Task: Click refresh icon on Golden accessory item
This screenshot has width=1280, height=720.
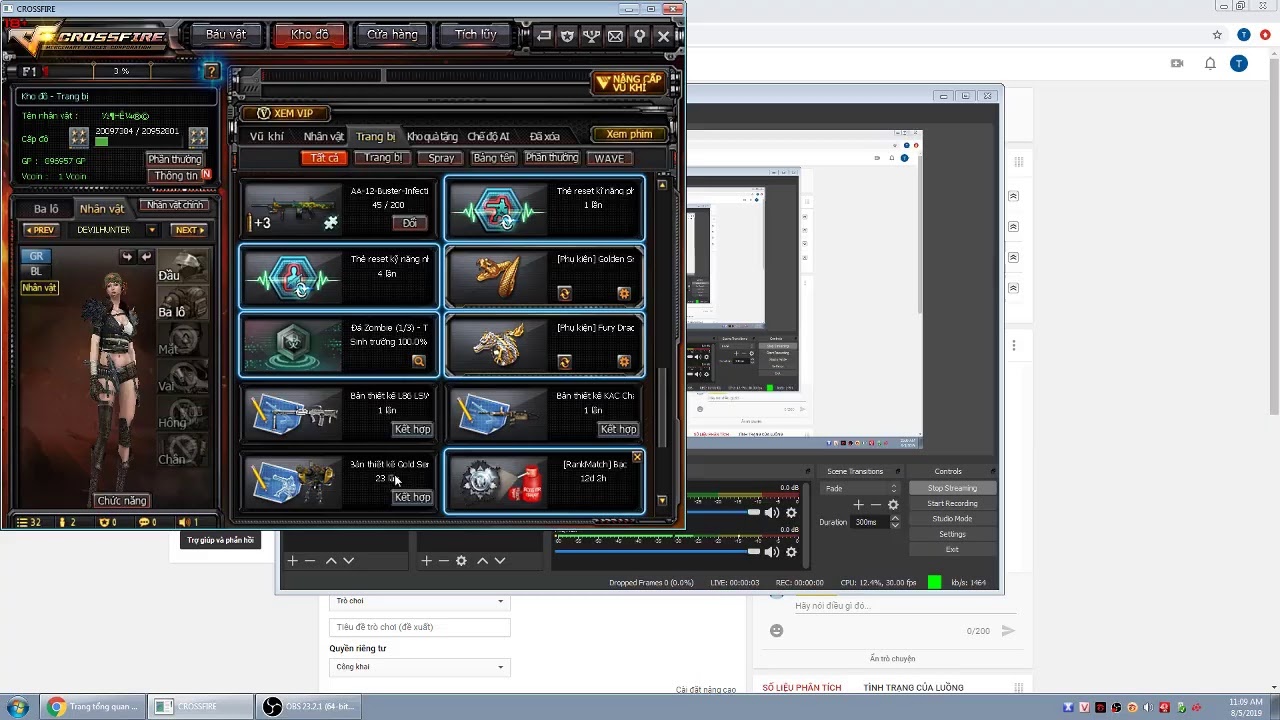Action: [x=564, y=293]
